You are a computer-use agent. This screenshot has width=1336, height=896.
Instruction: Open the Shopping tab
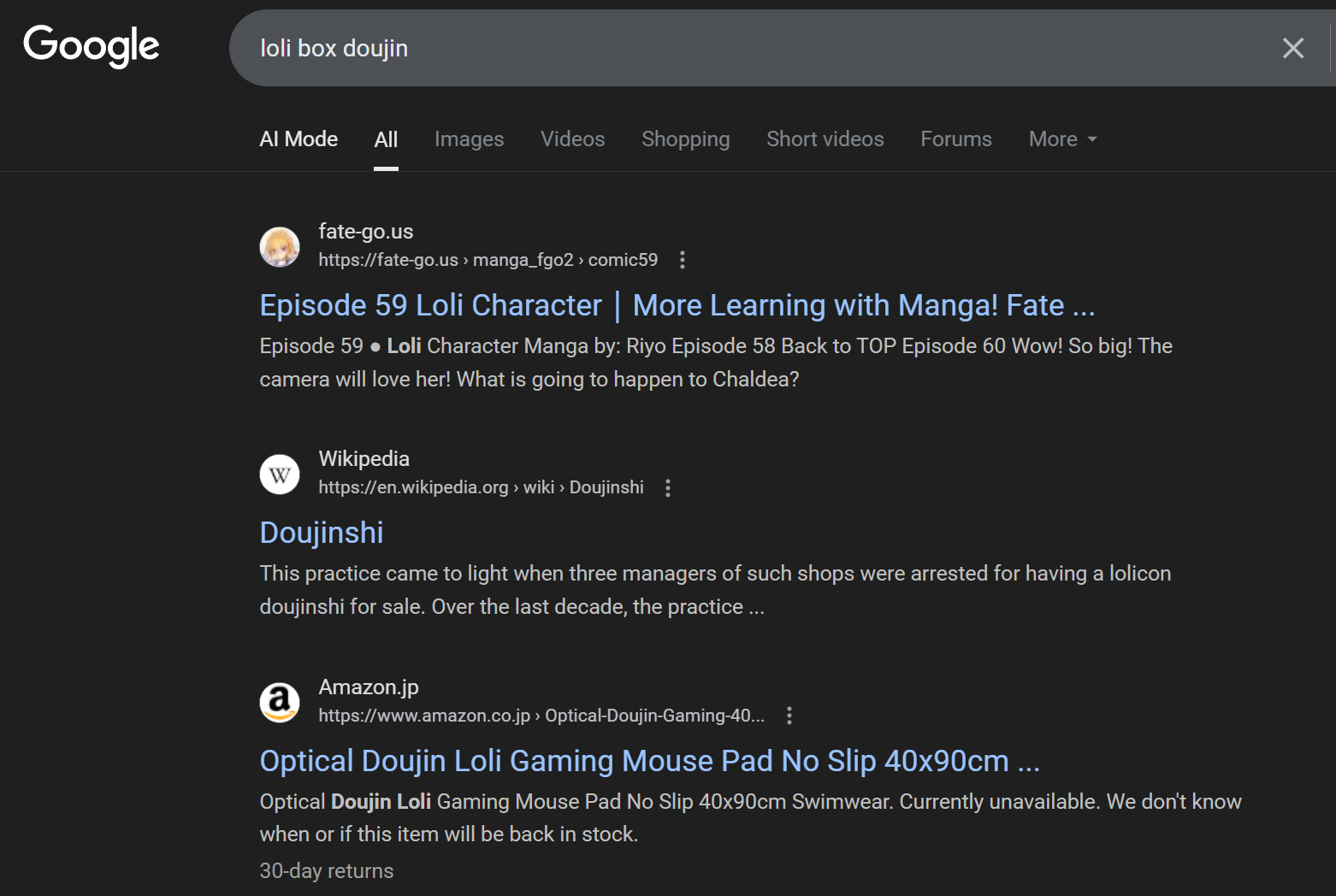click(x=685, y=139)
